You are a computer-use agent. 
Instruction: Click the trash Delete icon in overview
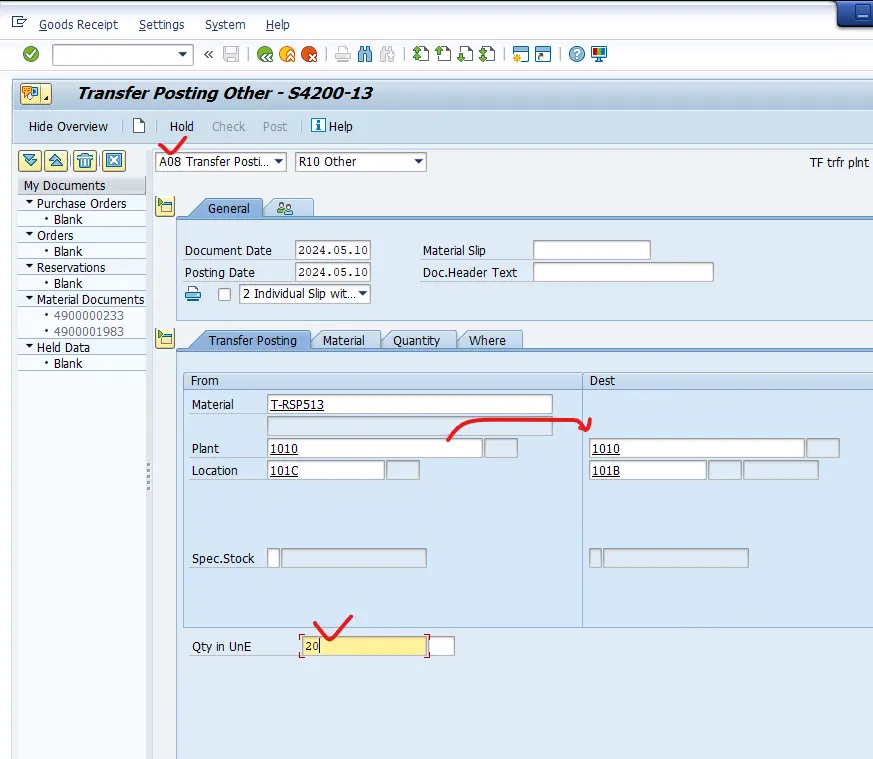point(86,160)
